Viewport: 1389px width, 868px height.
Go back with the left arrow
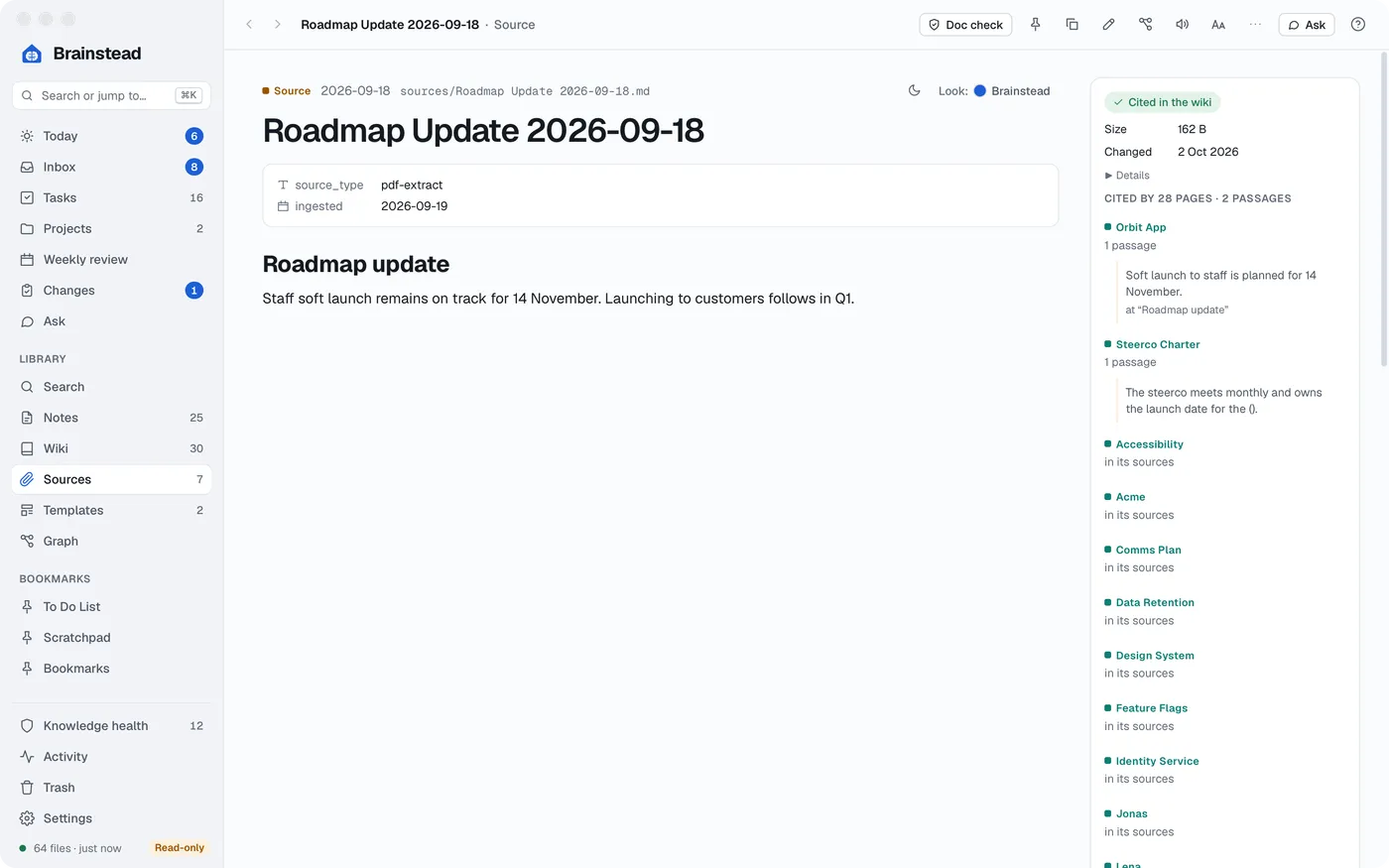[249, 25]
